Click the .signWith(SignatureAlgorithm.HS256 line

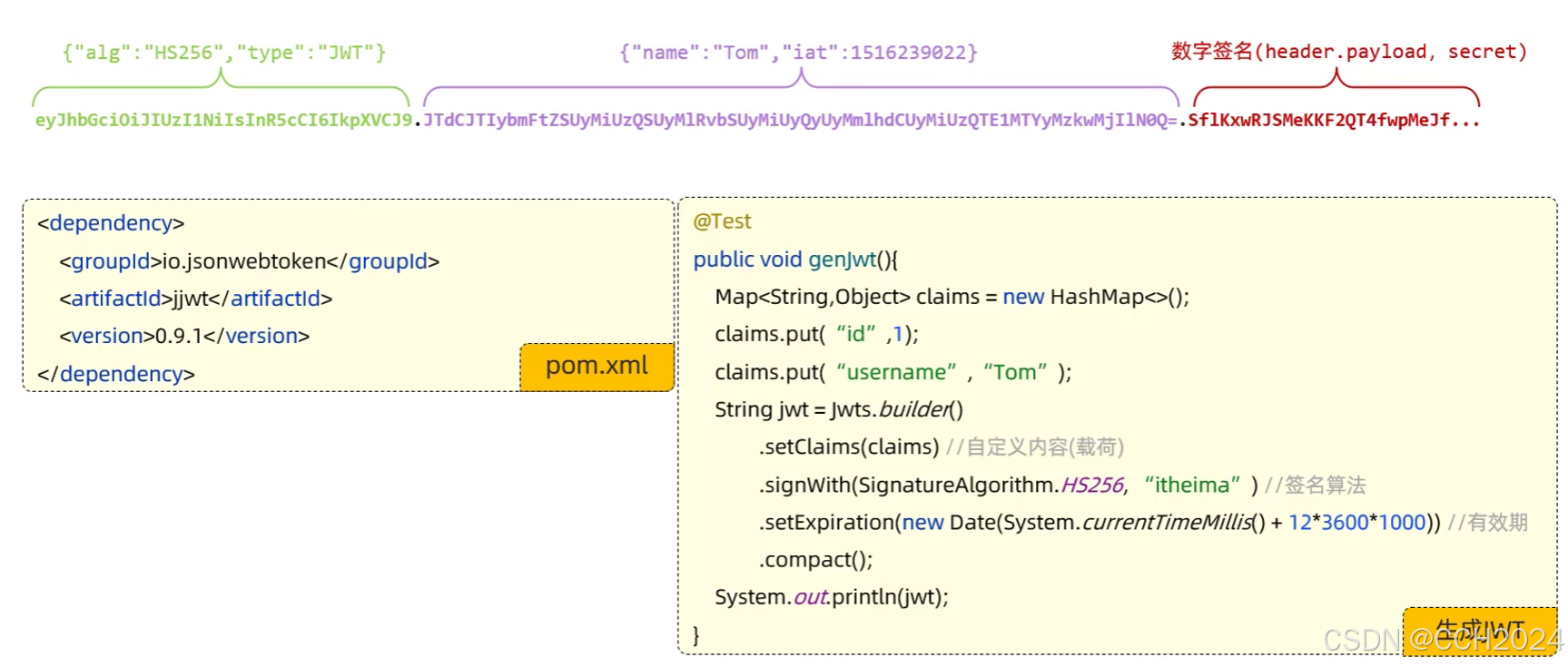tap(1009, 486)
